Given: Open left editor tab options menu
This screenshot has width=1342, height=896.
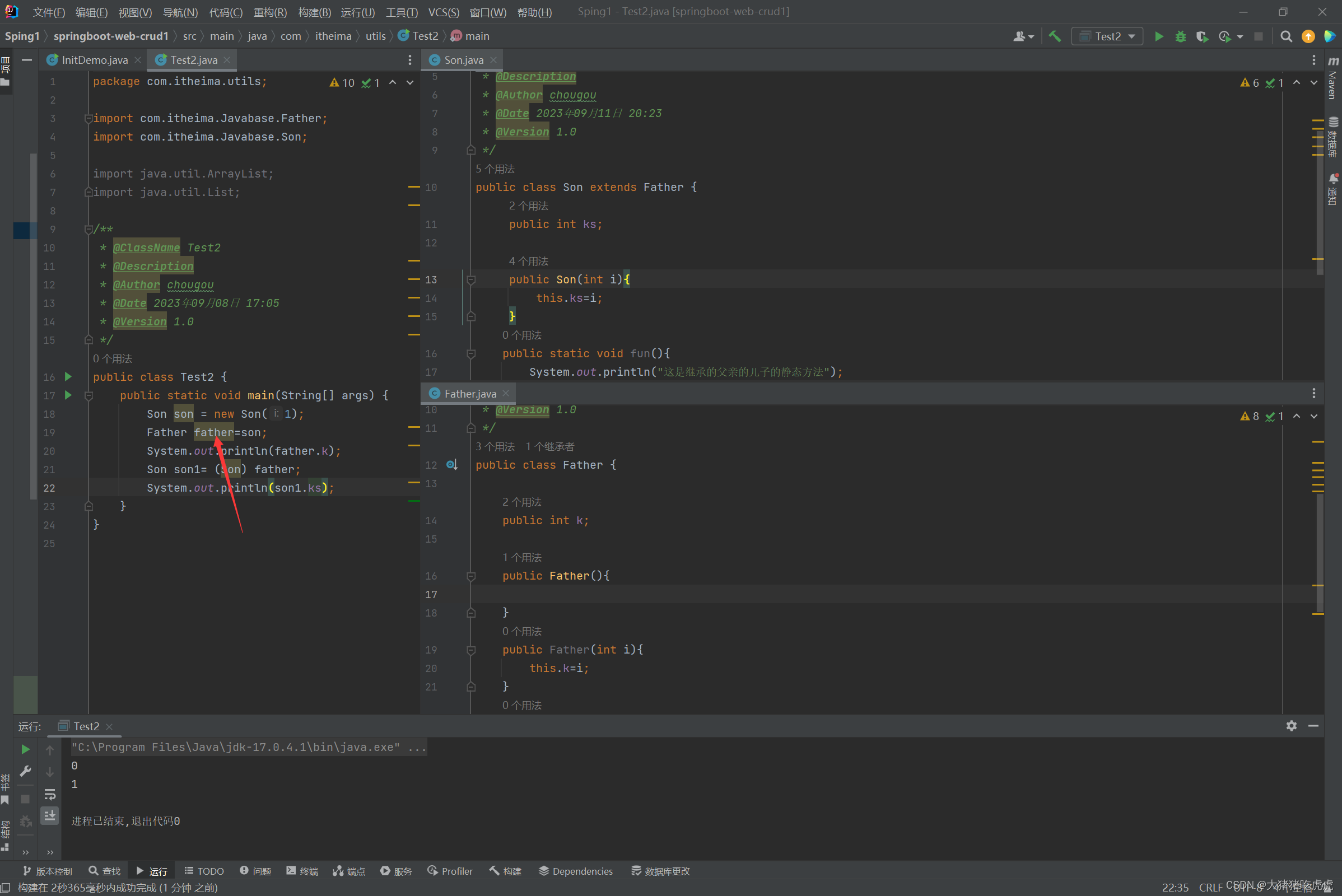Looking at the screenshot, I should point(410,60).
